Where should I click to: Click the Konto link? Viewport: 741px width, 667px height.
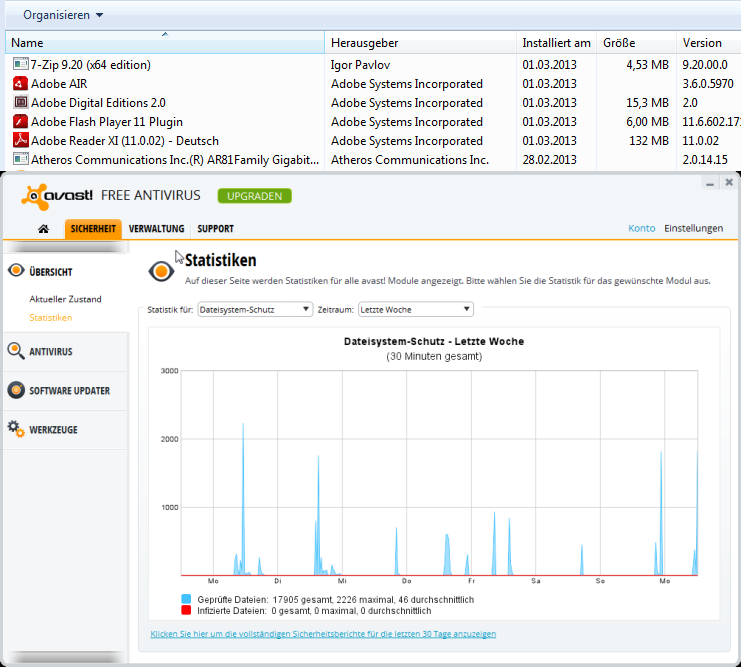[x=641, y=228]
